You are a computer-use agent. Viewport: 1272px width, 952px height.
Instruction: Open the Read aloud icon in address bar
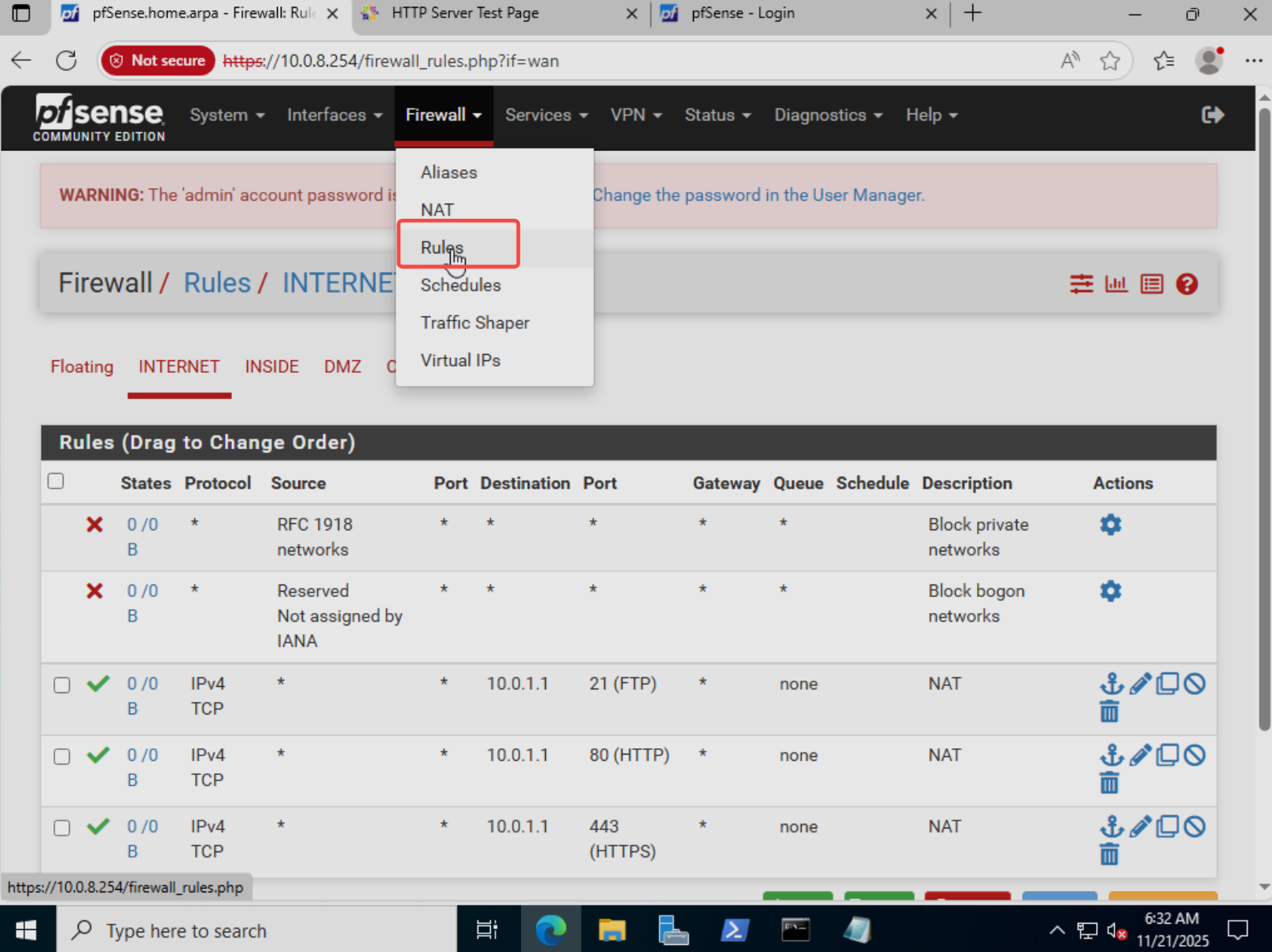1070,61
